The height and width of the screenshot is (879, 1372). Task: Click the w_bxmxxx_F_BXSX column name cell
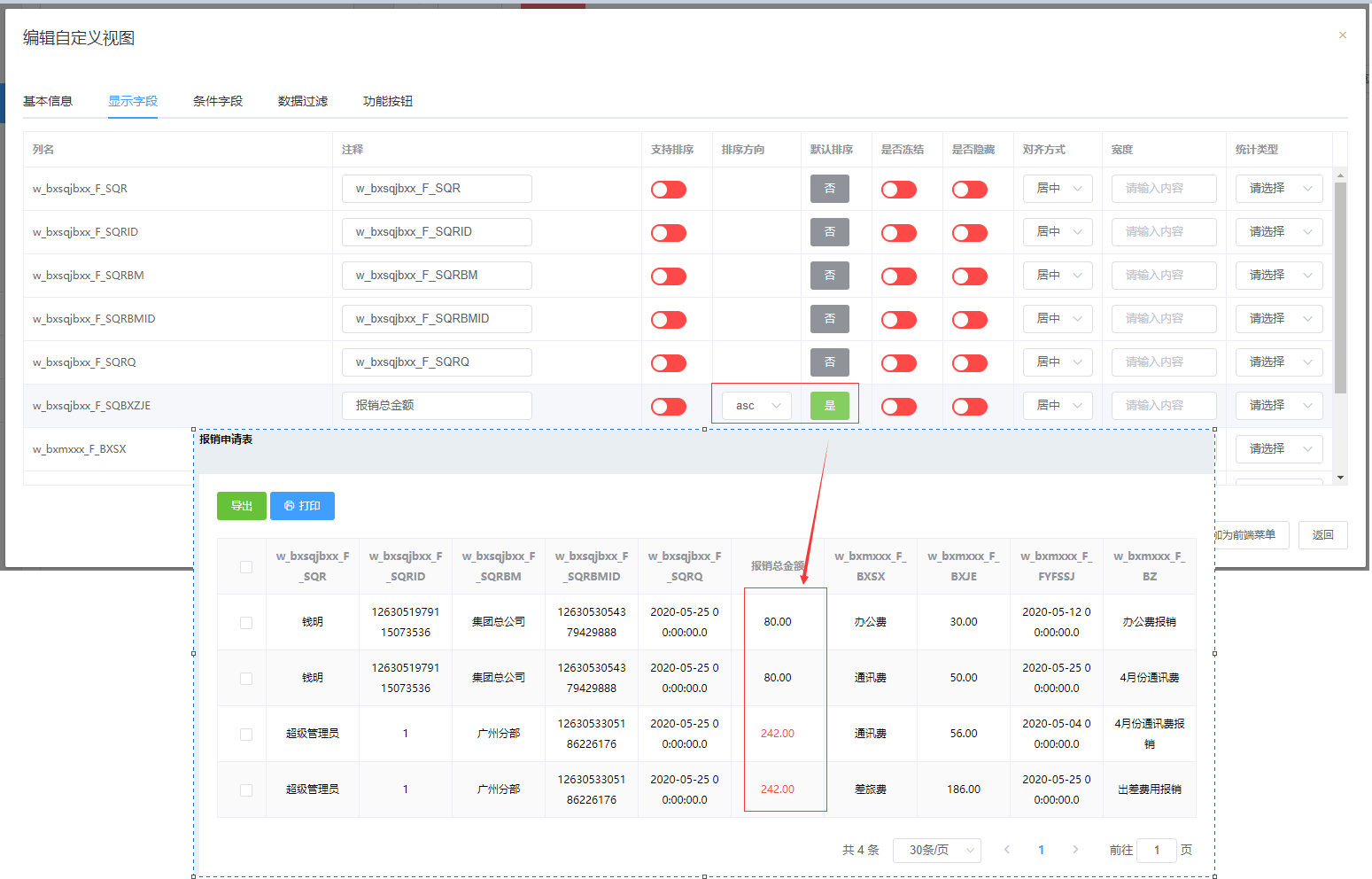(x=80, y=449)
